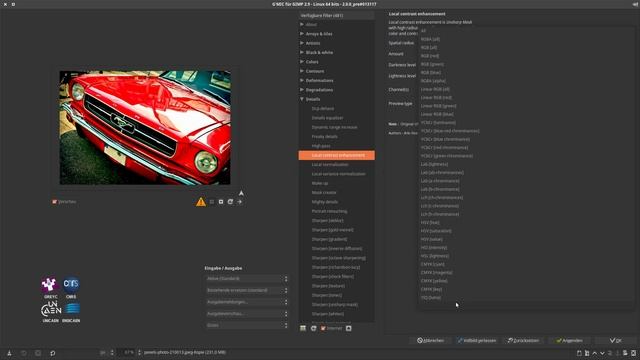
Task: Toggle the Internet checkbox
Action: tap(323, 328)
